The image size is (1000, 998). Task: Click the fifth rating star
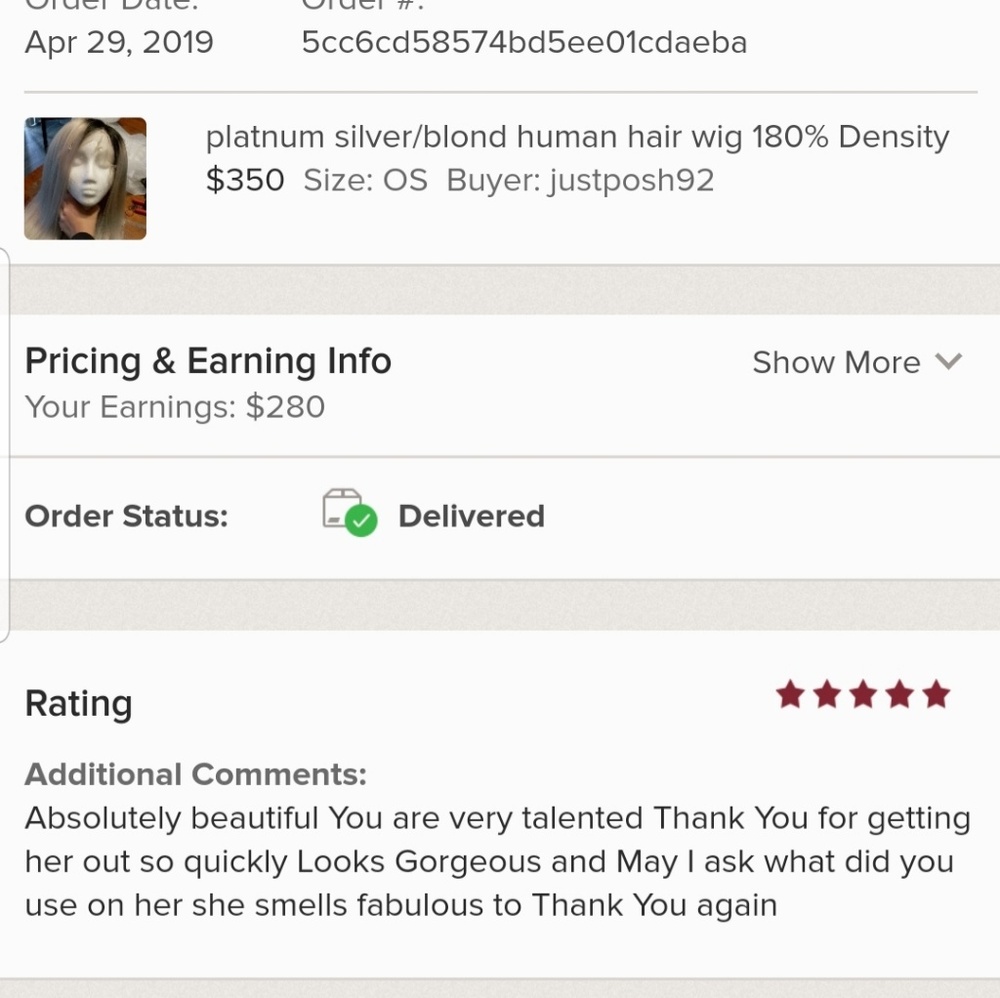click(x=936, y=694)
